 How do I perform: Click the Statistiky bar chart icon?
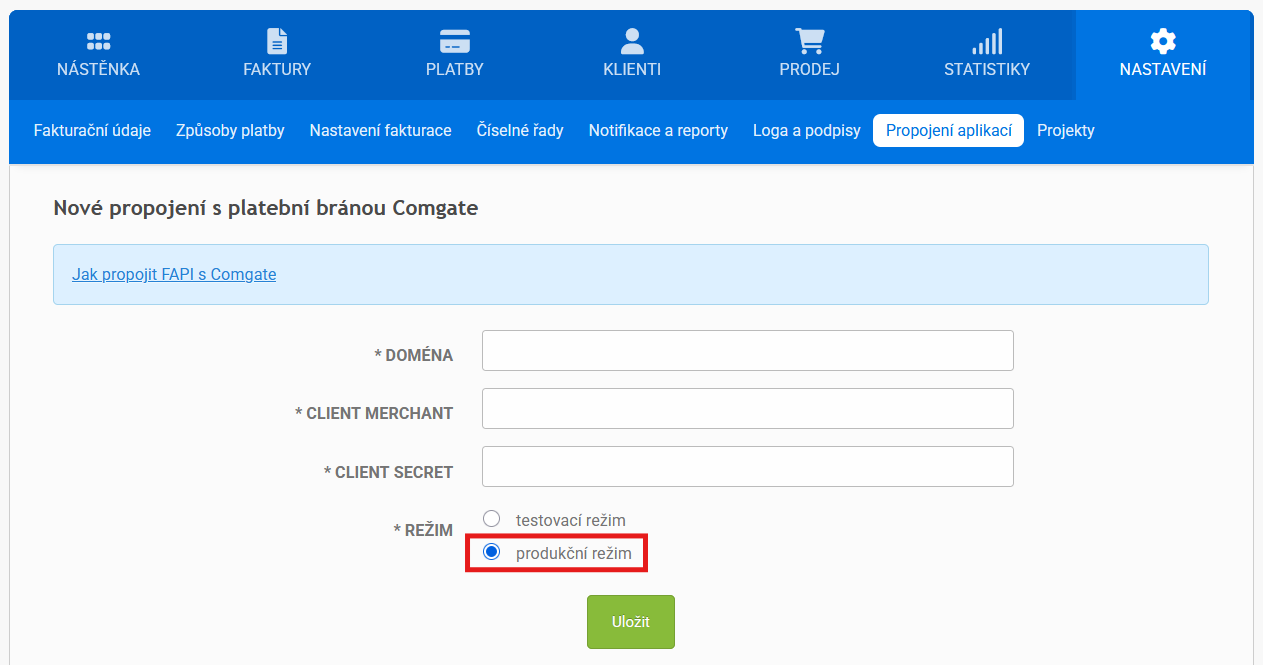[x=987, y=41]
